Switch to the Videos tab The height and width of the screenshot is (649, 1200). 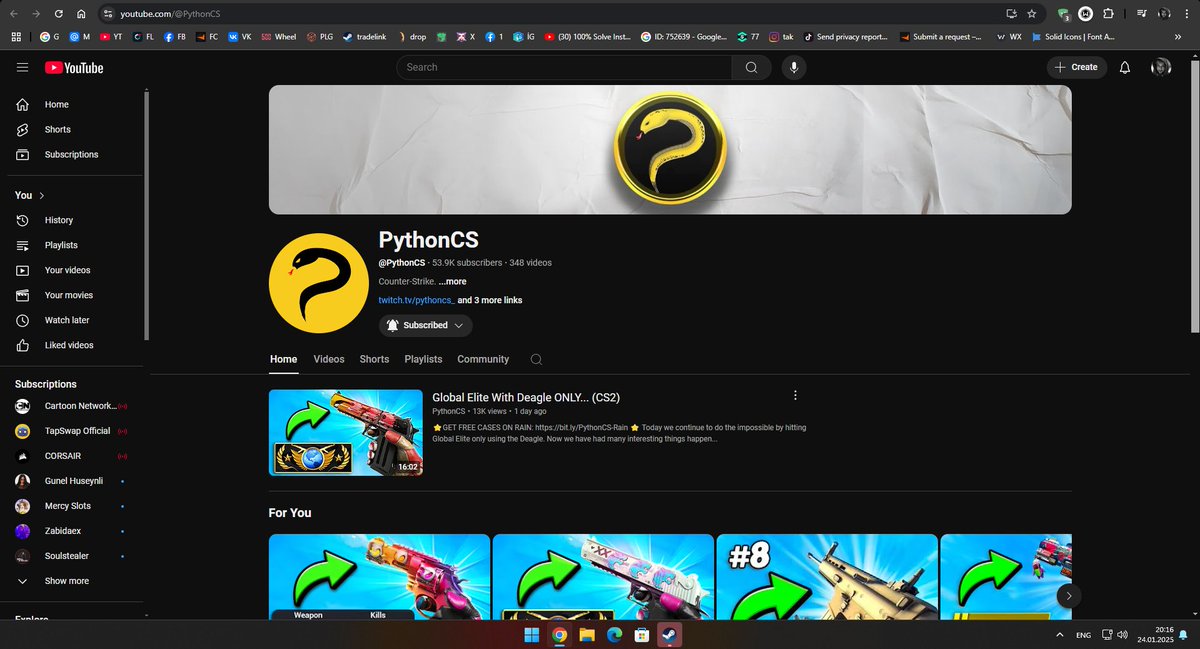point(328,359)
